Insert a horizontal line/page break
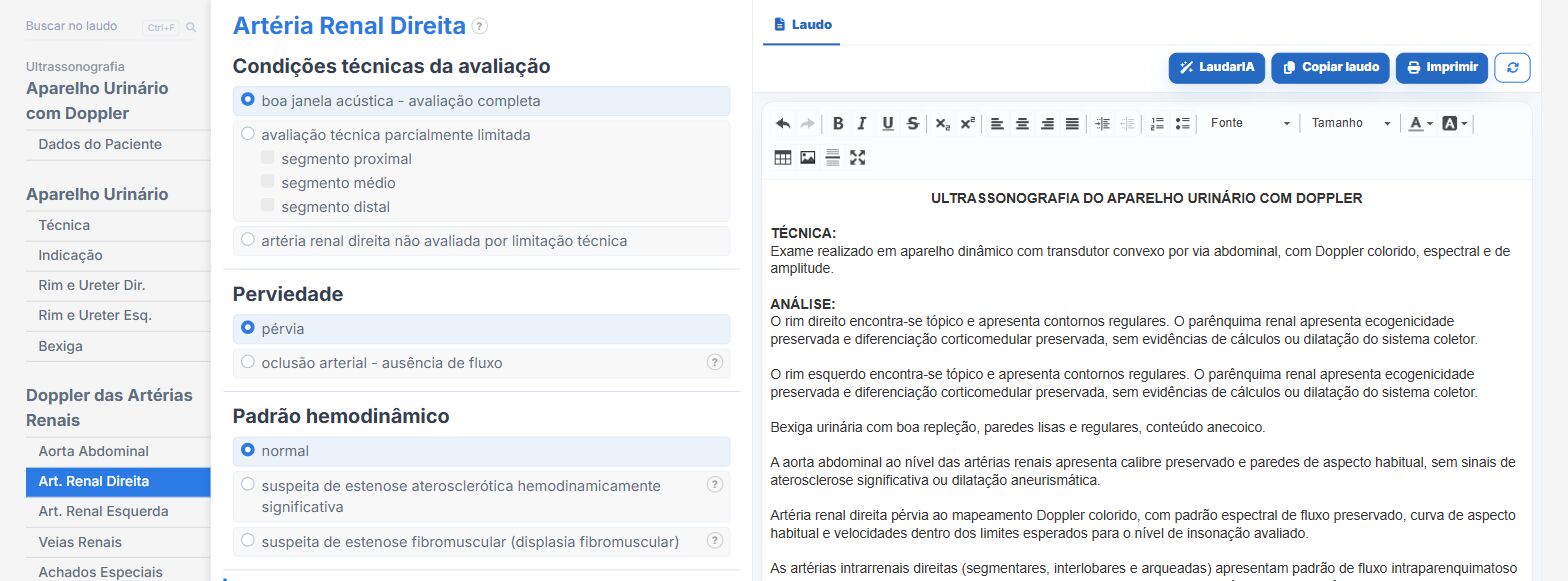The image size is (1568, 581). click(832, 157)
